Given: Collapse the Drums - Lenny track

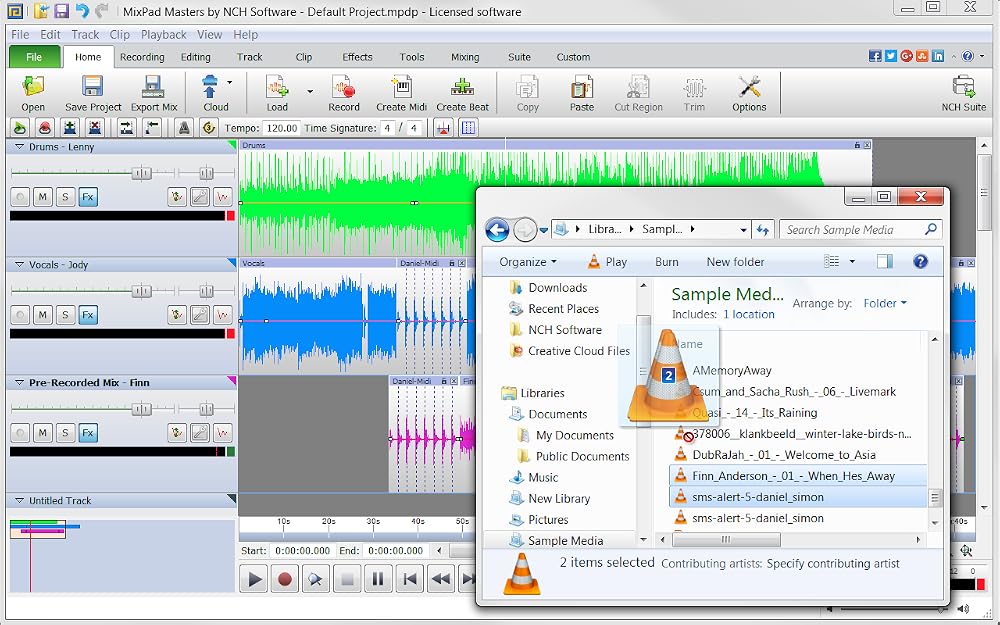Looking at the screenshot, I should [x=19, y=147].
